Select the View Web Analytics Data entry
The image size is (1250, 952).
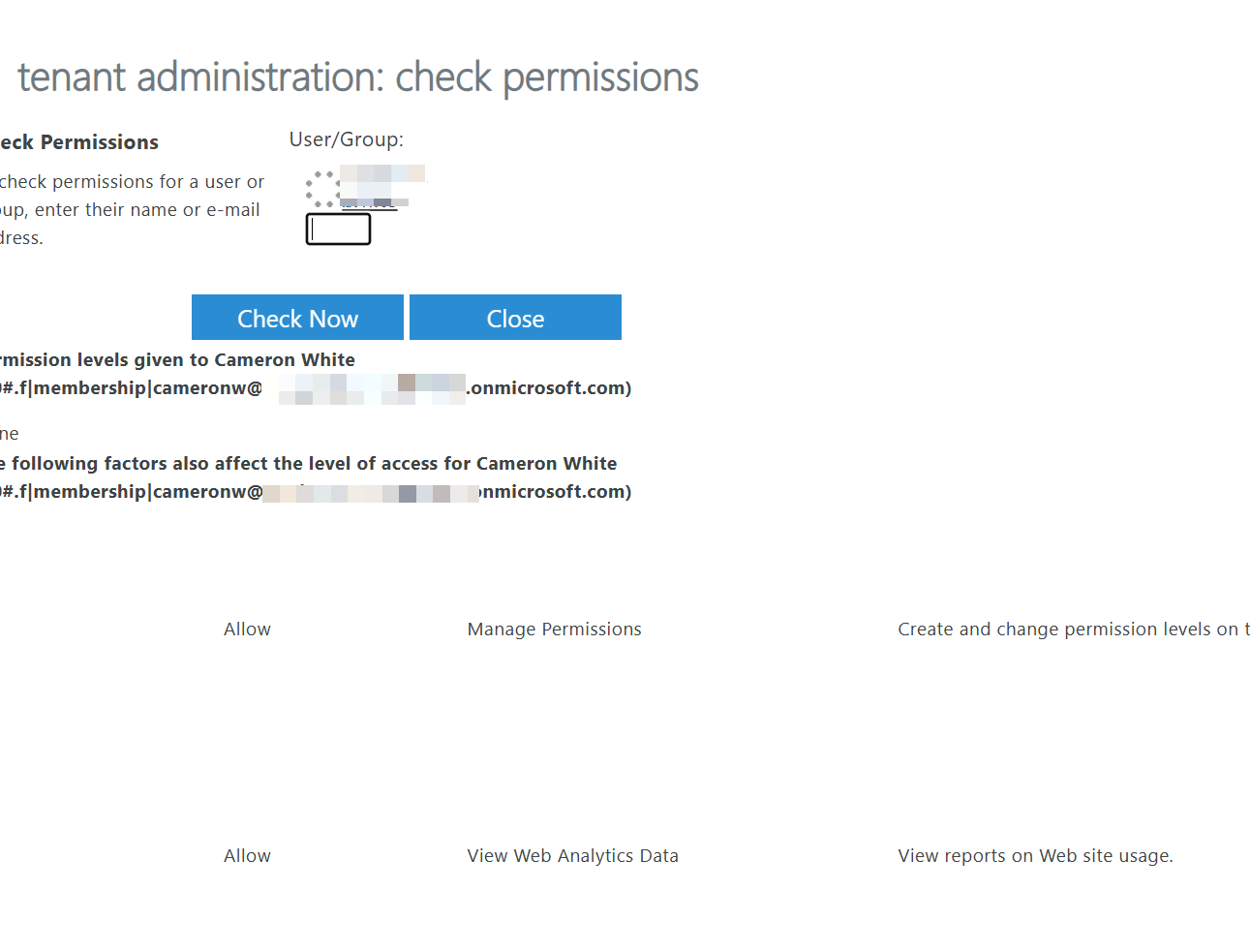pyautogui.click(x=572, y=855)
